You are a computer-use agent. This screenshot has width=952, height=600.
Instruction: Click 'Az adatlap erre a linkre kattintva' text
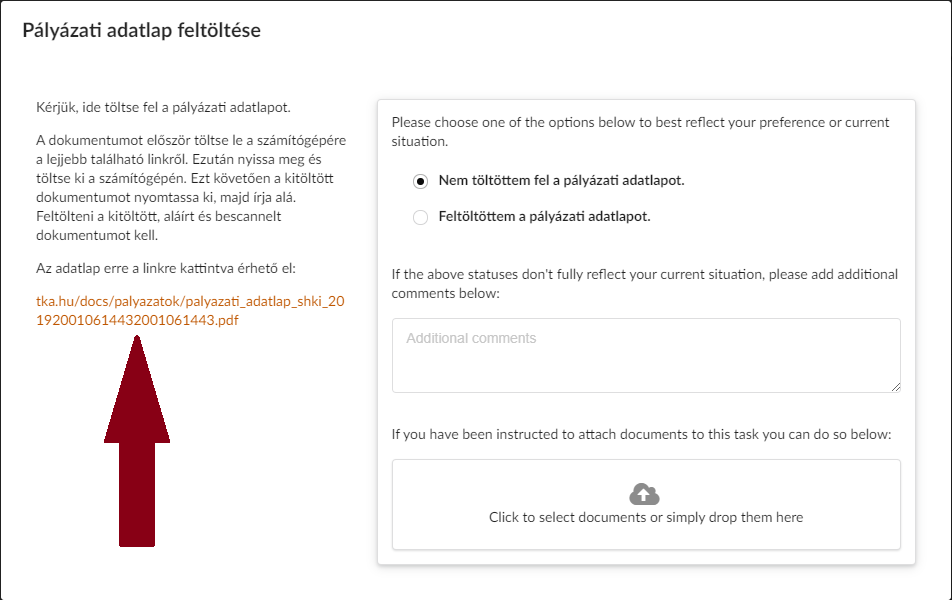pos(166,268)
